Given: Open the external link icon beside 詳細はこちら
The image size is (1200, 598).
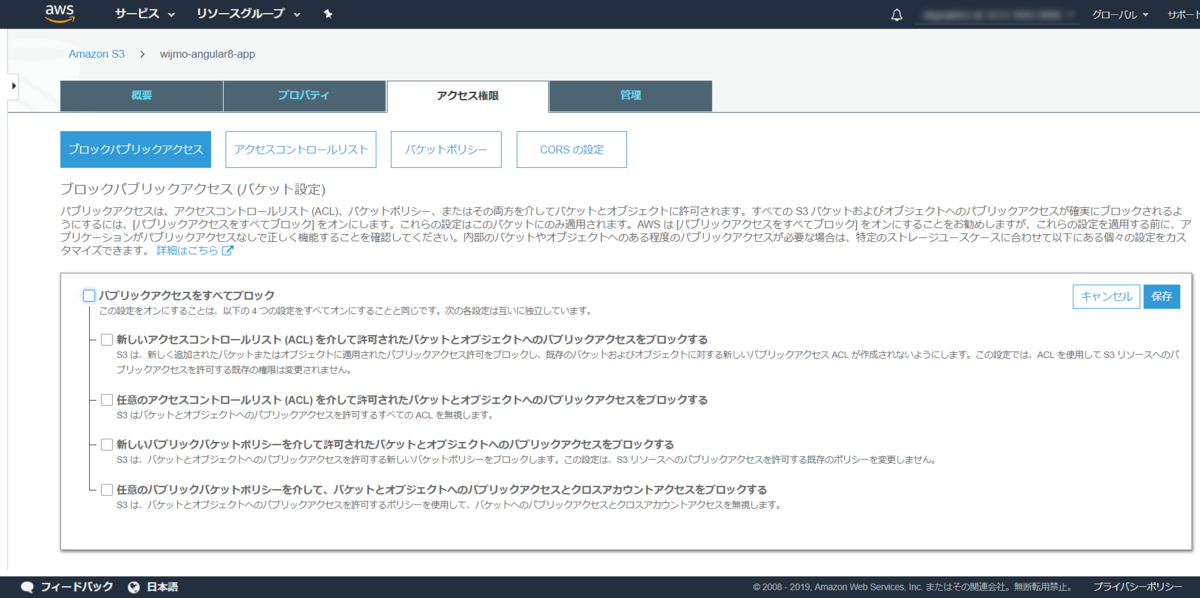Looking at the screenshot, I should point(227,250).
